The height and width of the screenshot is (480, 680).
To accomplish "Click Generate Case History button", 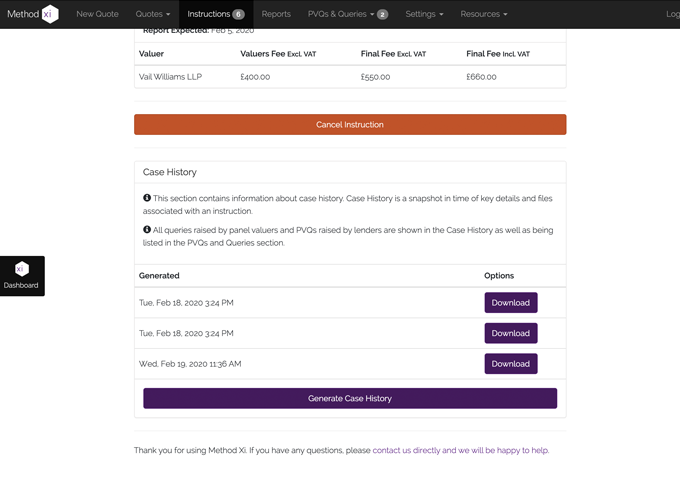I will pyautogui.click(x=350, y=398).
